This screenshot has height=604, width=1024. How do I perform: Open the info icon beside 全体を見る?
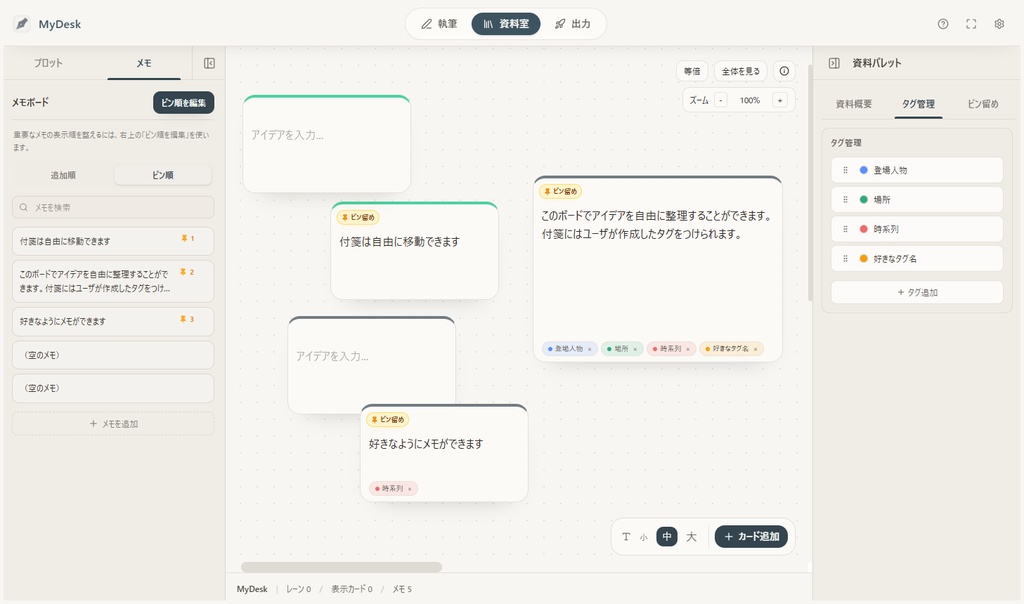coord(782,71)
